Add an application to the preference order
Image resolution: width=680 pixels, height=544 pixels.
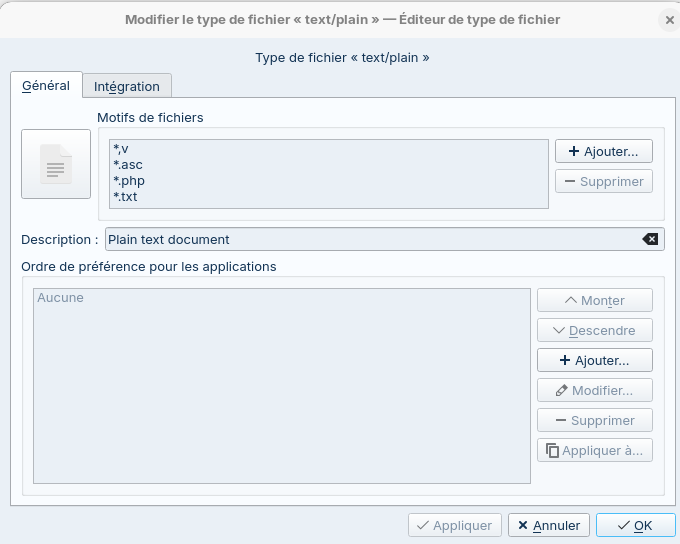click(x=595, y=360)
